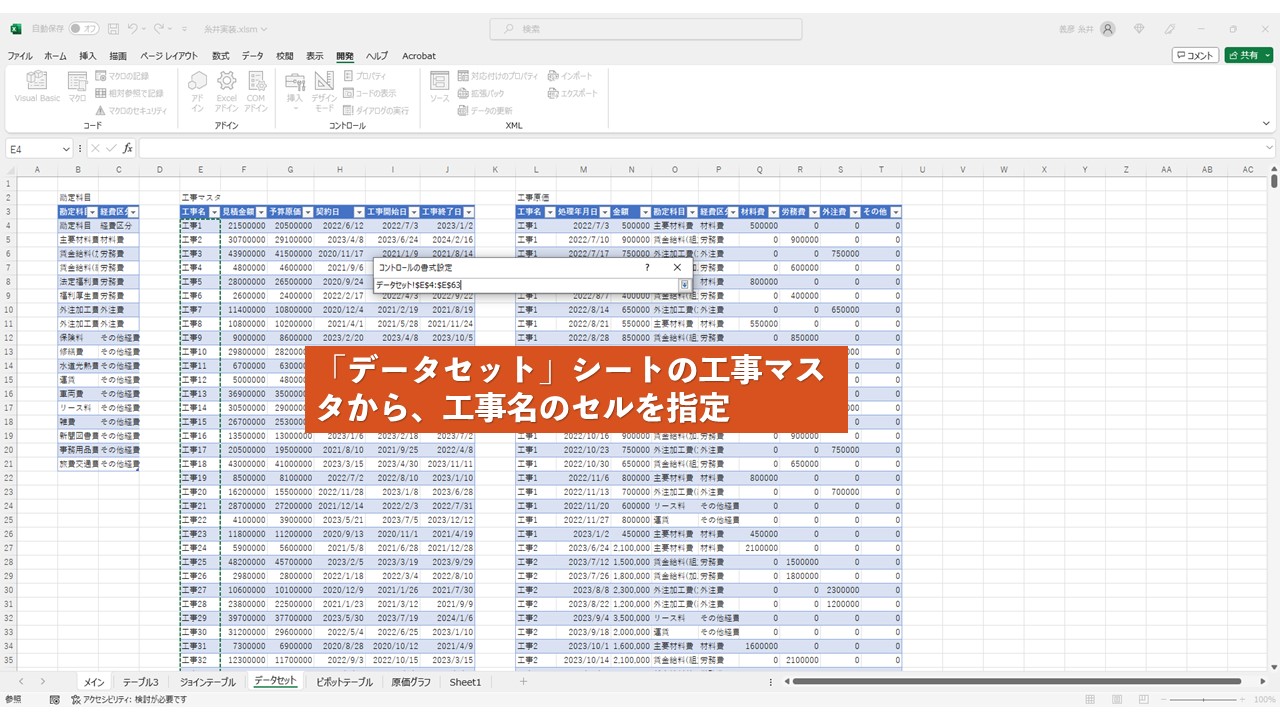
Task: Click the expand dialog button beside the range
Action: (685, 285)
